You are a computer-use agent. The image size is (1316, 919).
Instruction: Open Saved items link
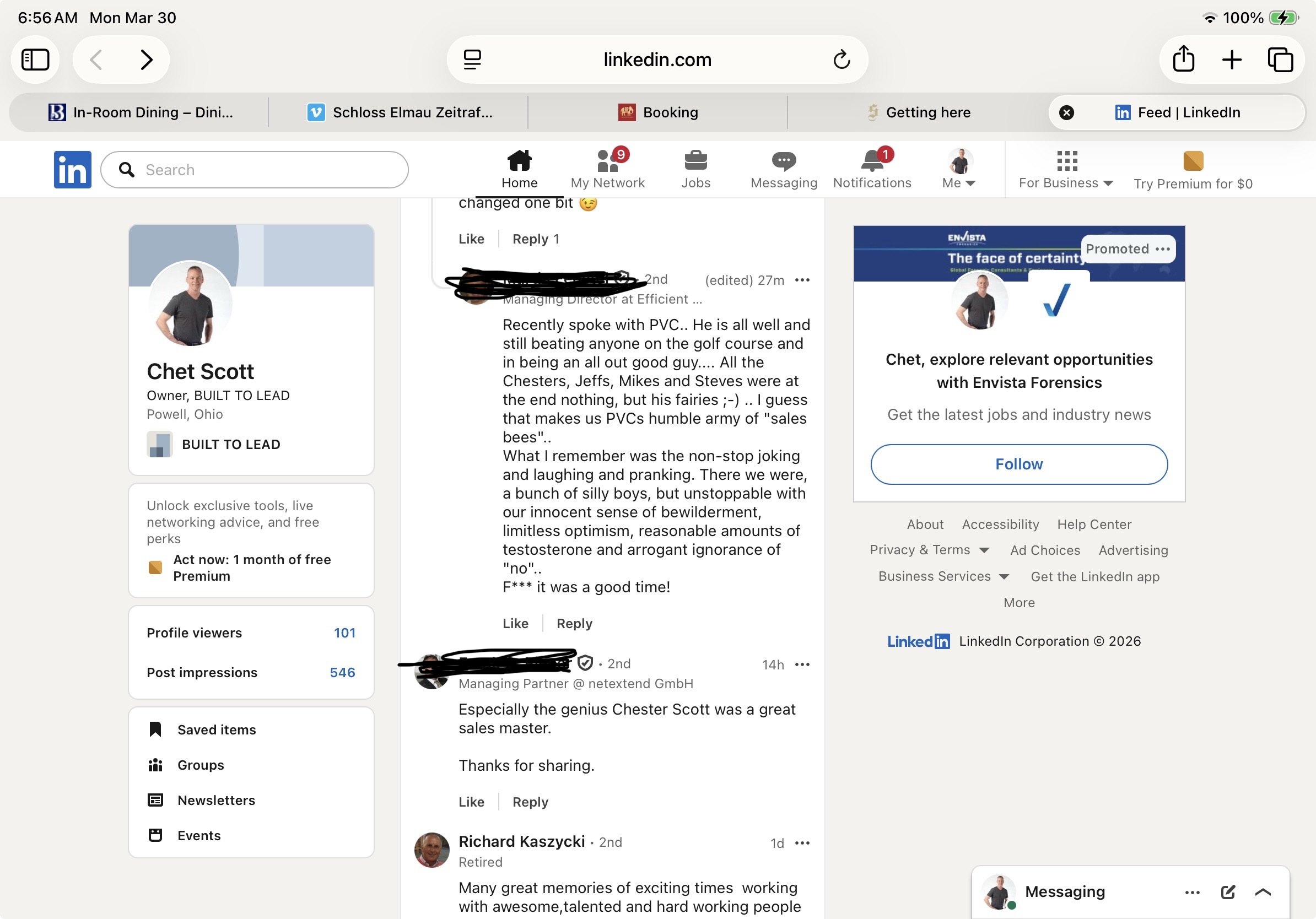pos(216,729)
